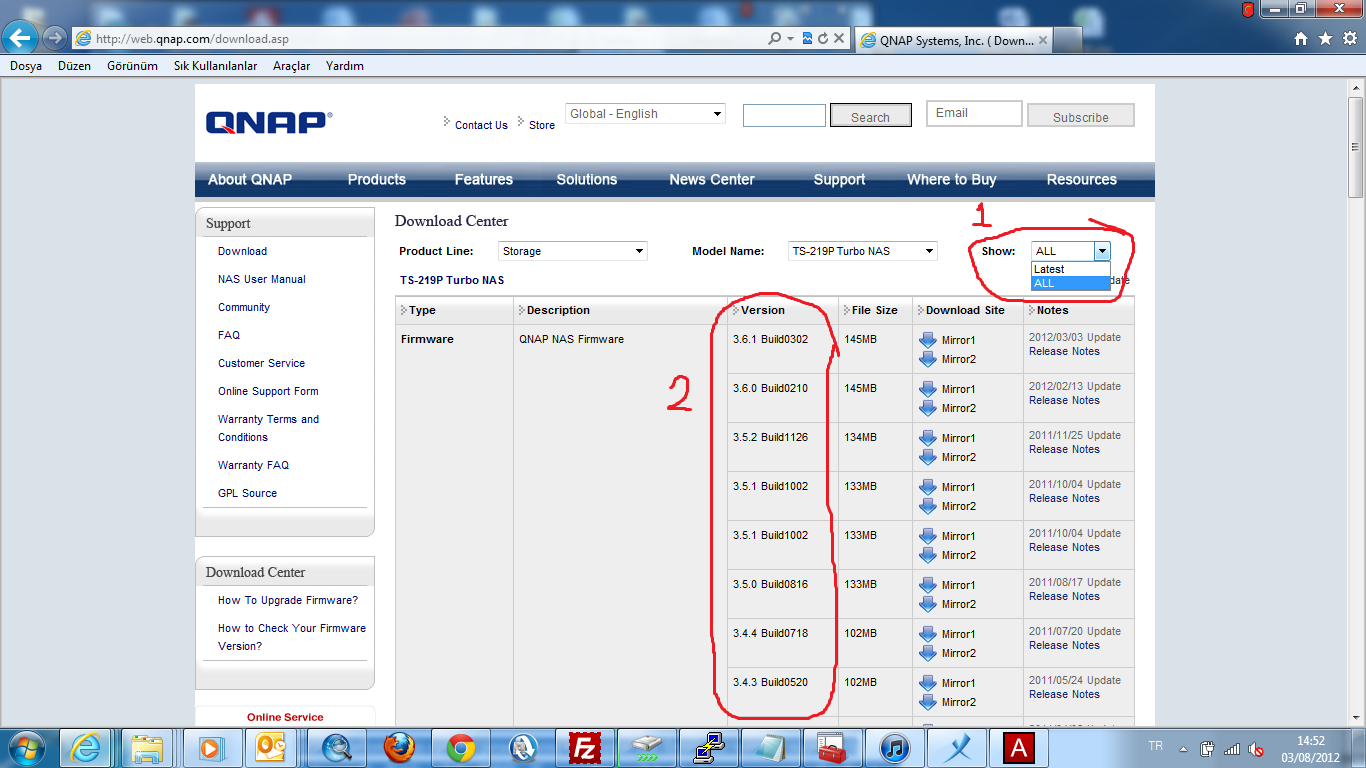Viewport: 1366px width, 768px height.
Task: Select ALL option in the Show dropdown list
Action: click(x=1071, y=283)
